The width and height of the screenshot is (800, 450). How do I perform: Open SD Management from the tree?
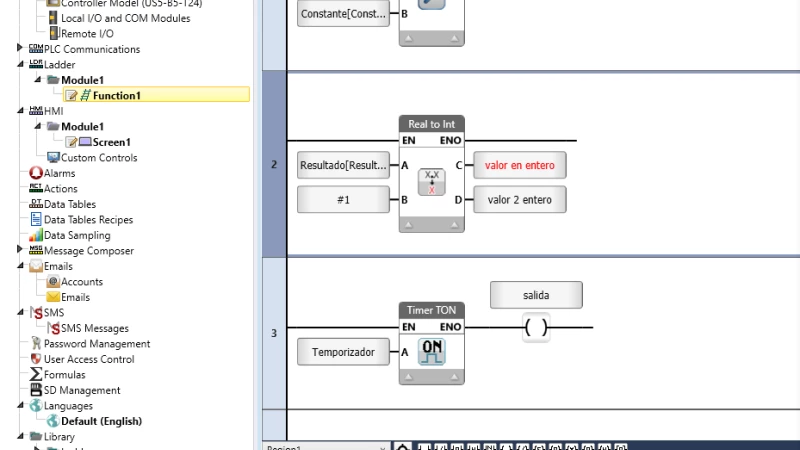point(81,390)
